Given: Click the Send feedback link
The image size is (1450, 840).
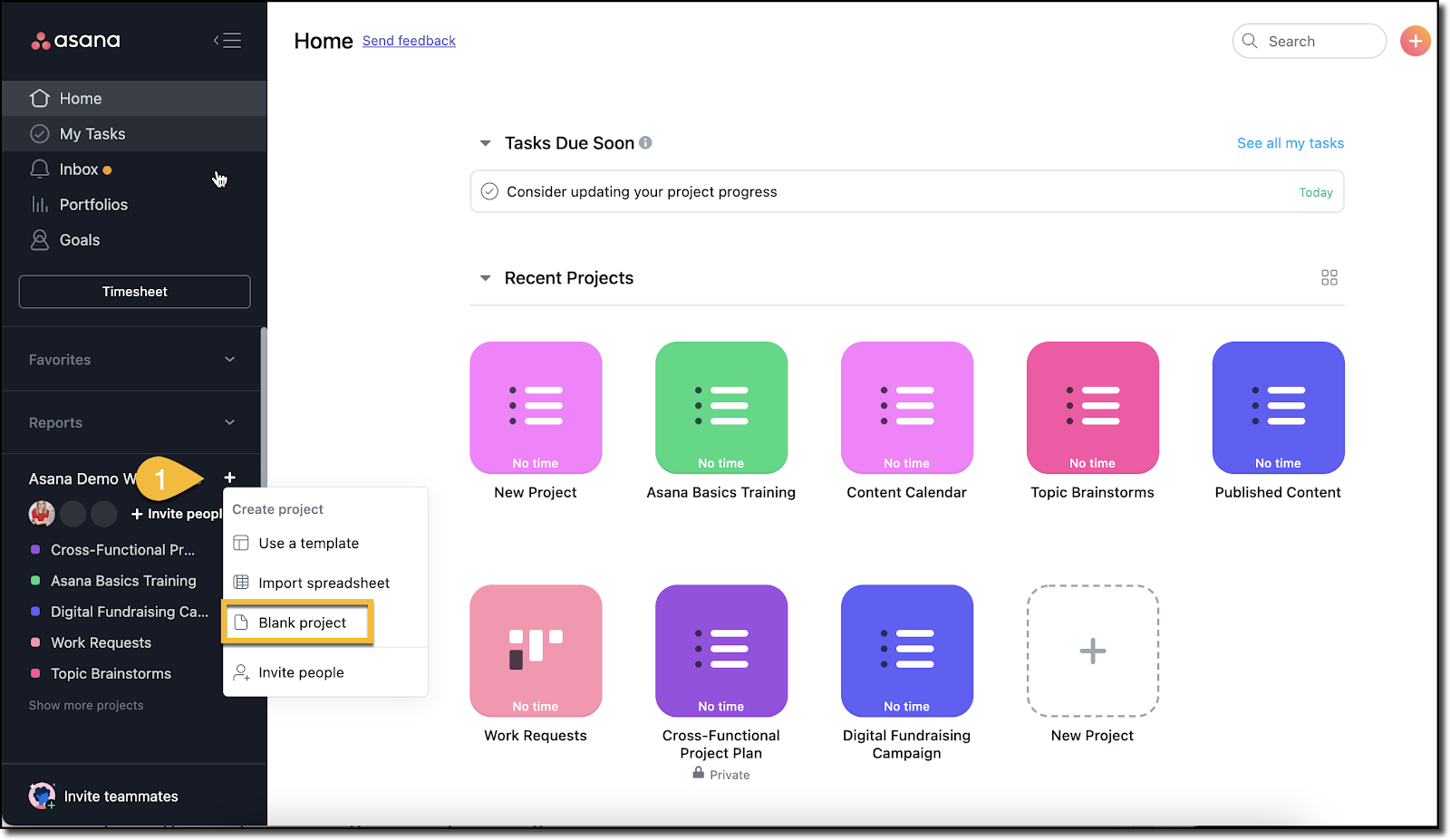Looking at the screenshot, I should point(409,41).
